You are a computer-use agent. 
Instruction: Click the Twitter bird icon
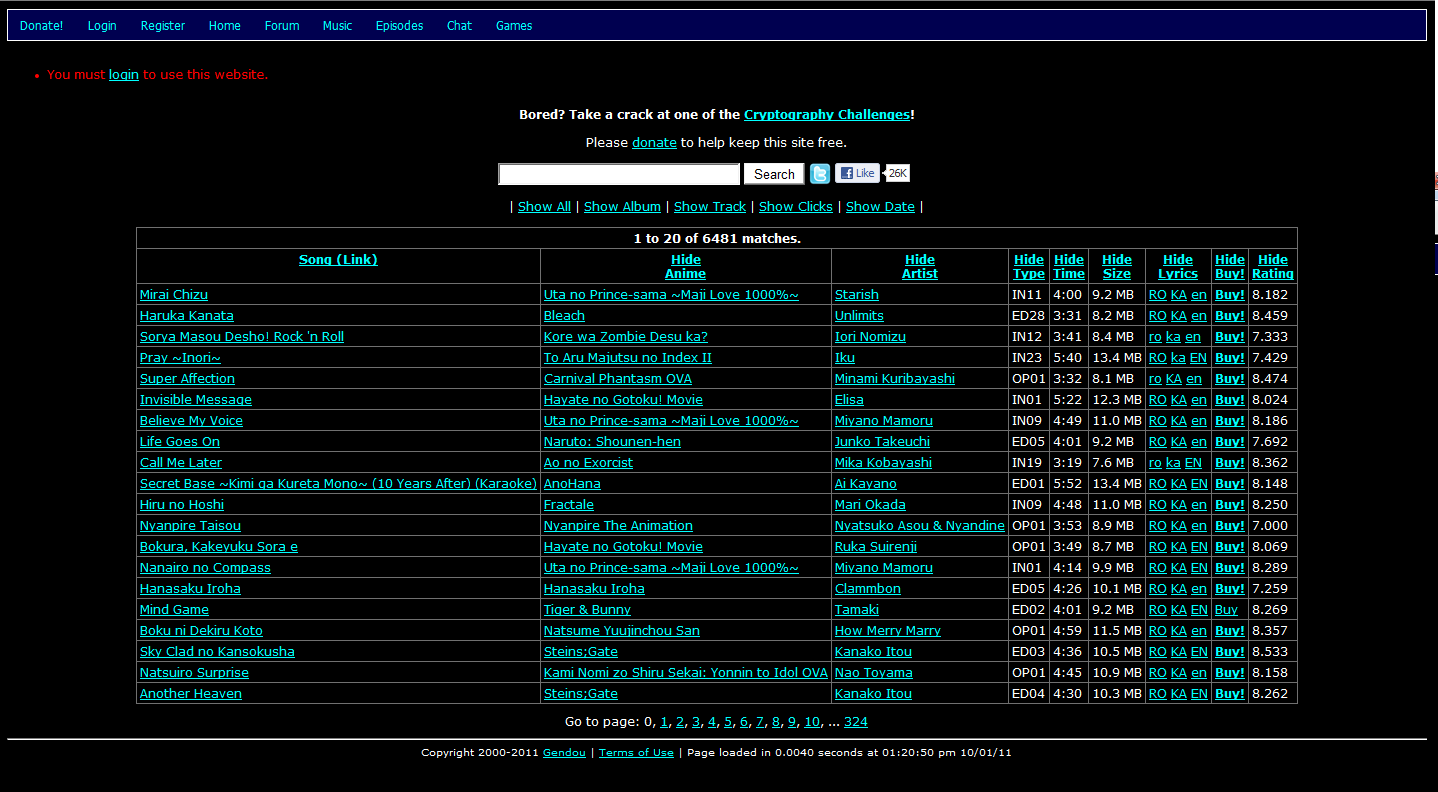pyautogui.click(x=820, y=174)
